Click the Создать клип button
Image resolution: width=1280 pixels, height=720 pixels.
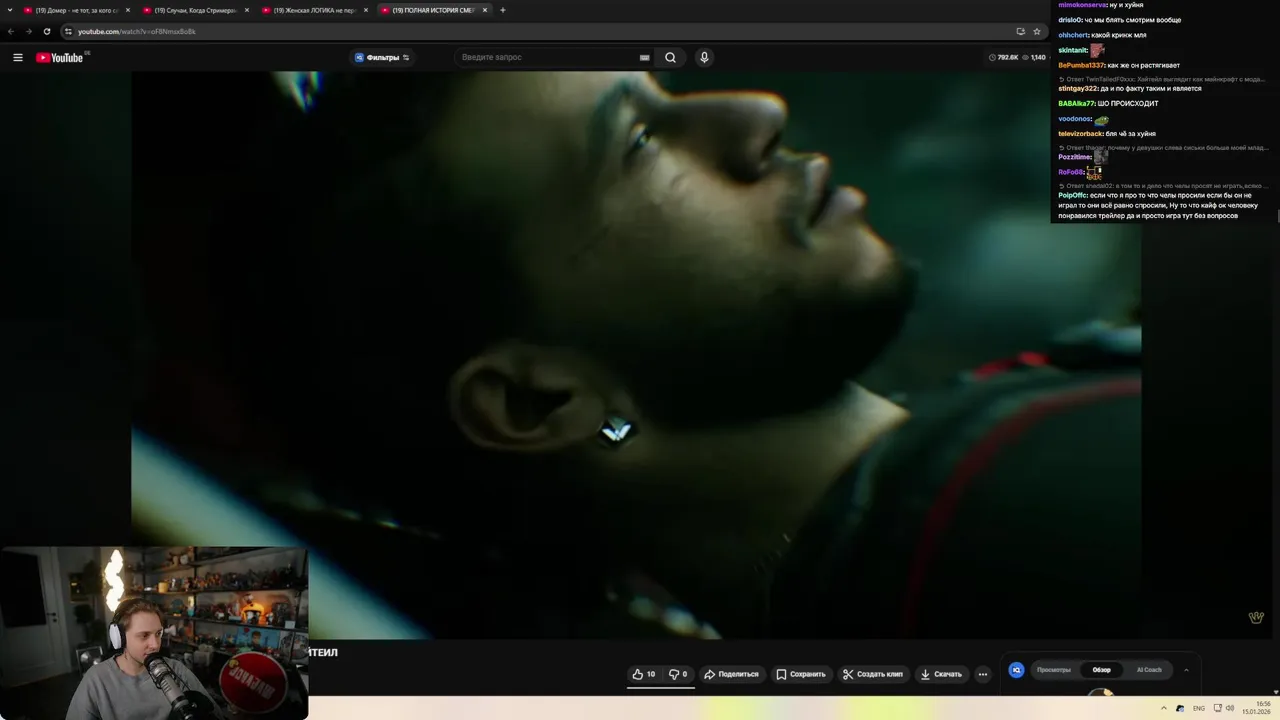(873, 674)
